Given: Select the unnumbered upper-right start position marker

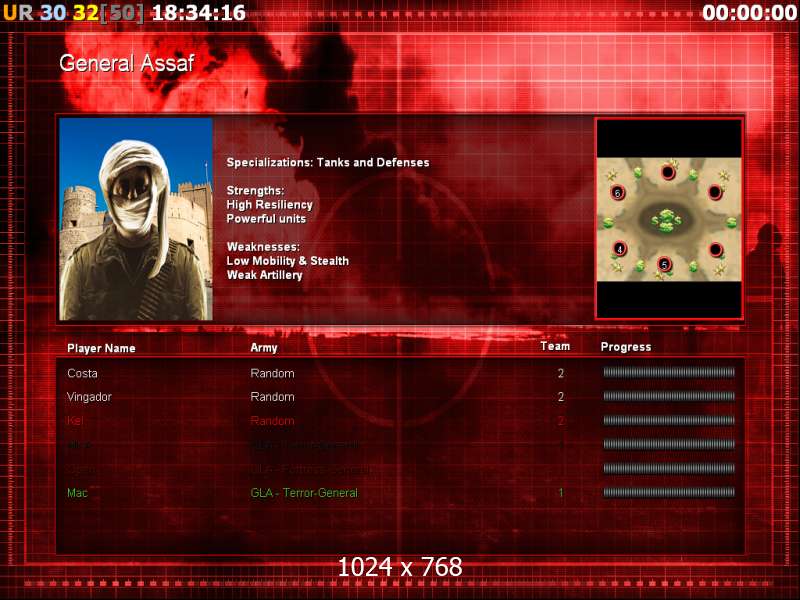Looking at the screenshot, I should [x=715, y=192].
